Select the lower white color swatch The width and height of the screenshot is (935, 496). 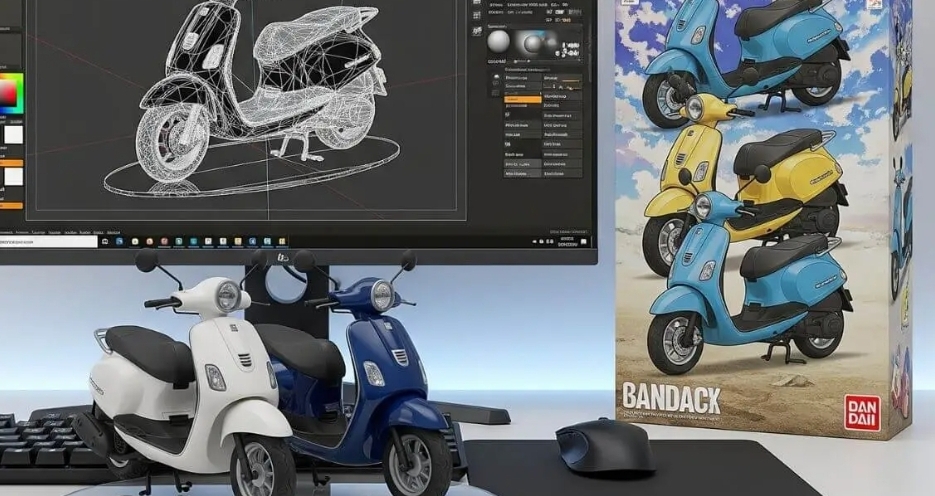tap(13, 176)
